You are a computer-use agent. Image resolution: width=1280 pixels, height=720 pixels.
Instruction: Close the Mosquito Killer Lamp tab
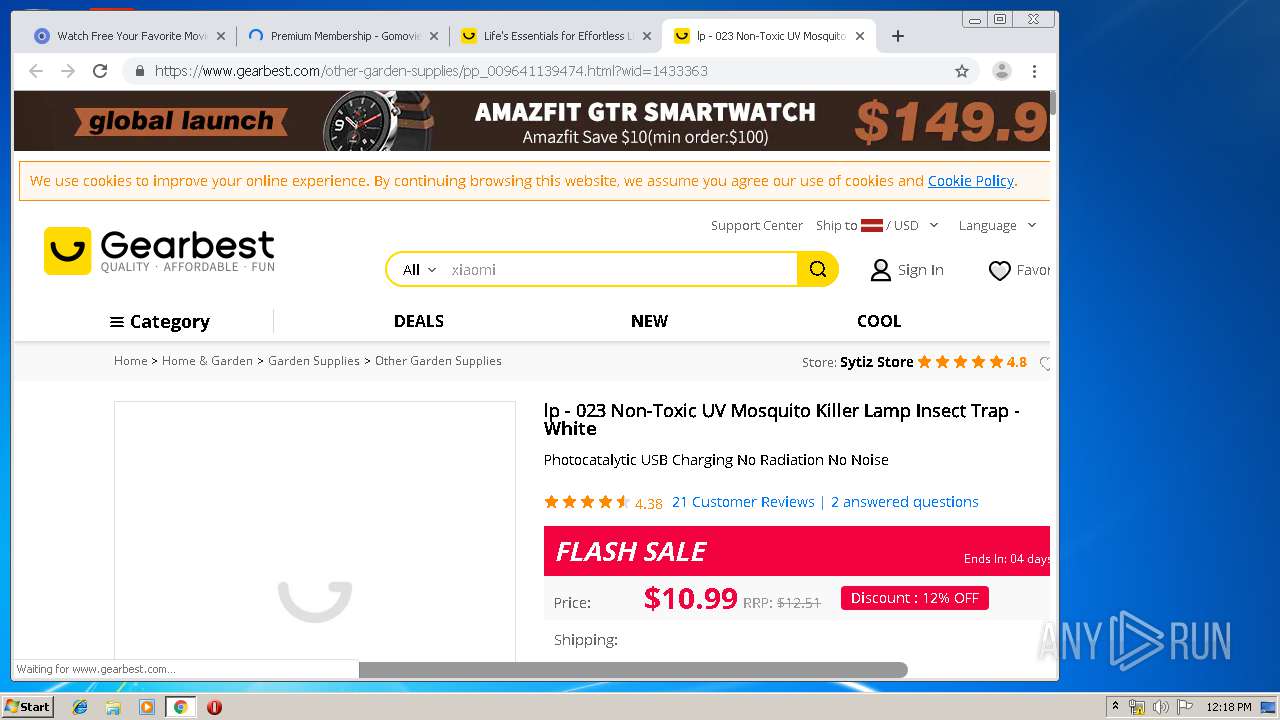pos(860,36)
